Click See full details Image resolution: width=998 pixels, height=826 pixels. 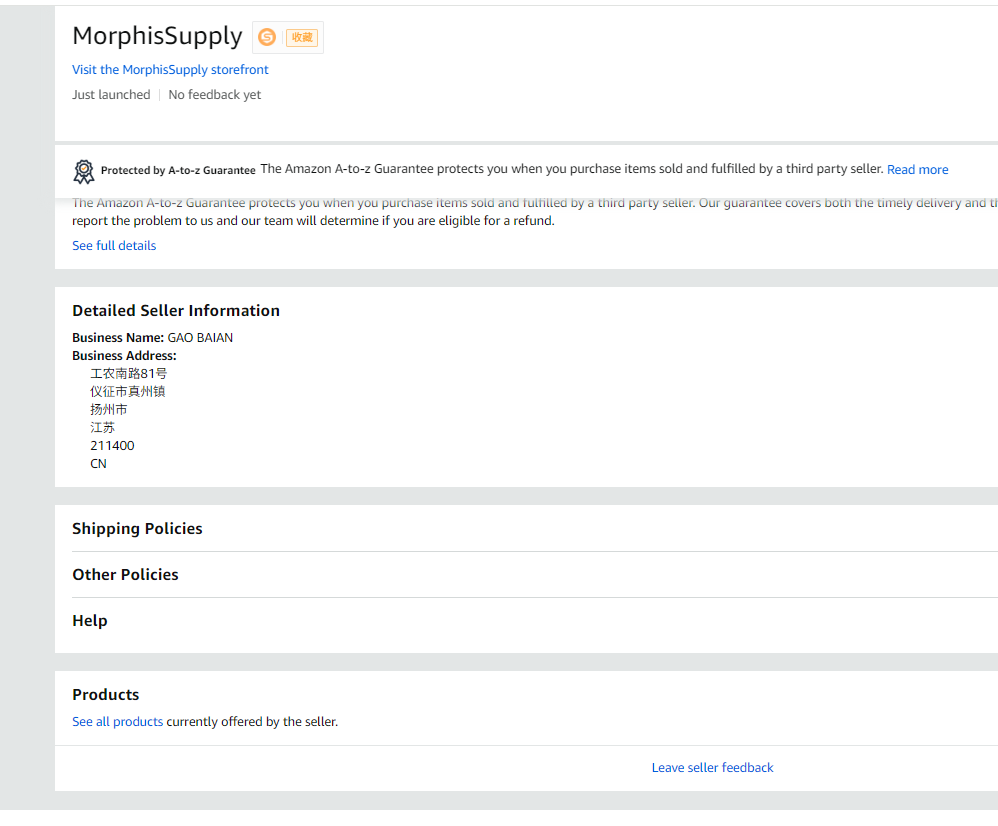click(113, 245)
